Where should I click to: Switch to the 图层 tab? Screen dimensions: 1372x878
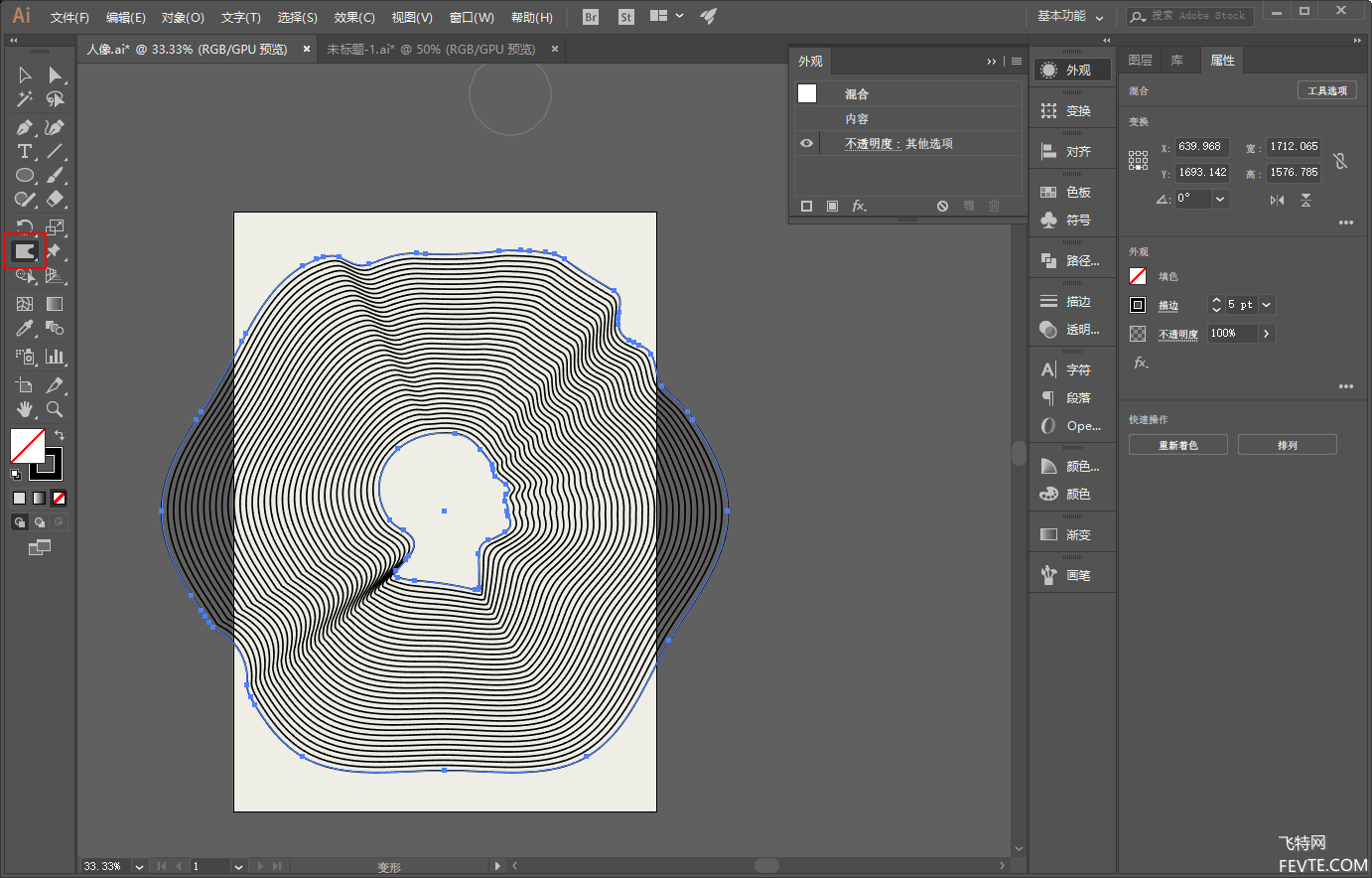tap(1140, 61)
